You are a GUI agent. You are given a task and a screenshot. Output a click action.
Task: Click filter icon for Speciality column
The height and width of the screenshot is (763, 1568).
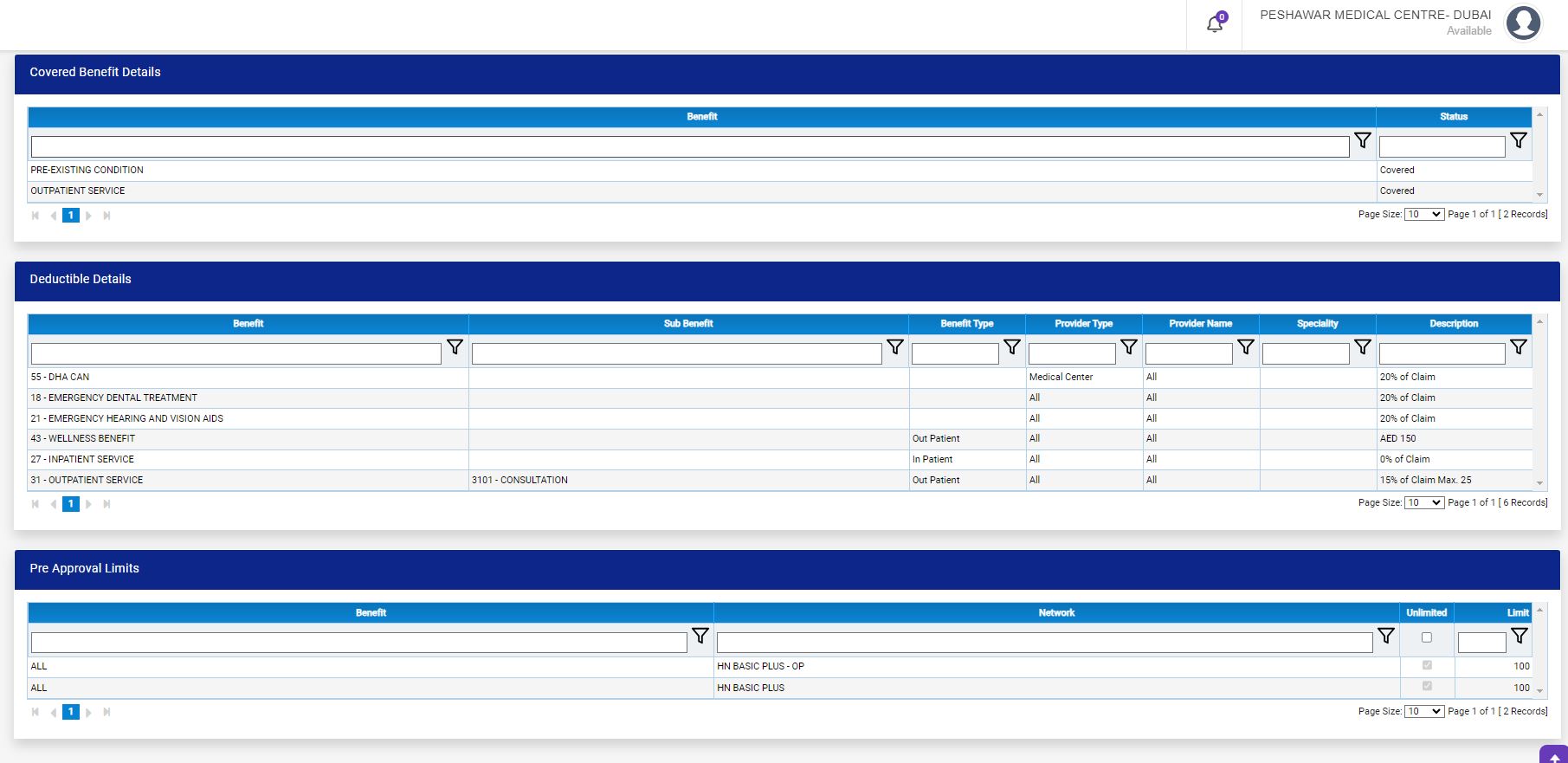click(x=1362, y=347)
